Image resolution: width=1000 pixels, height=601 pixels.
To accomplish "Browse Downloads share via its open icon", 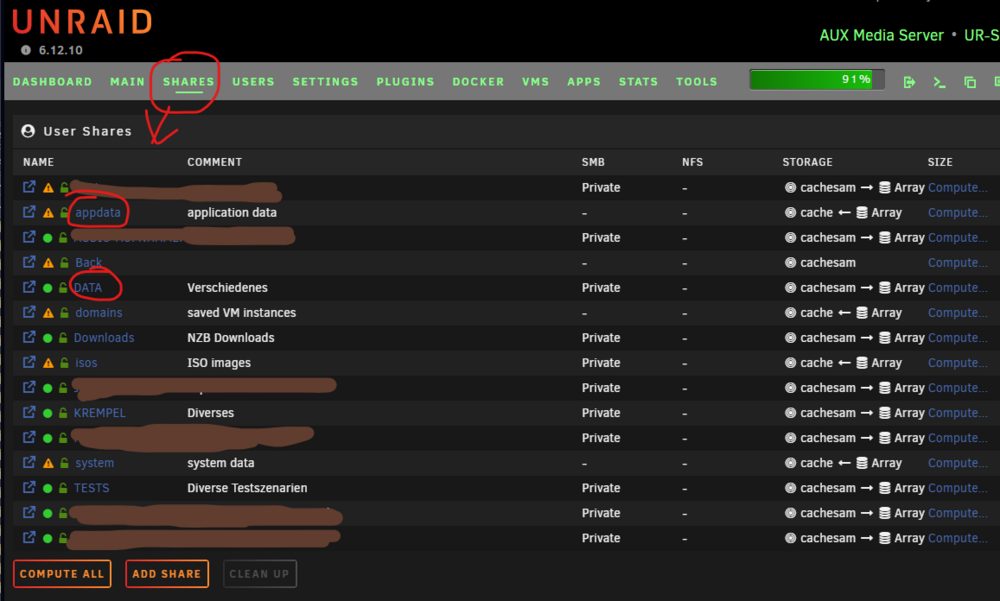I will (29, 337).
